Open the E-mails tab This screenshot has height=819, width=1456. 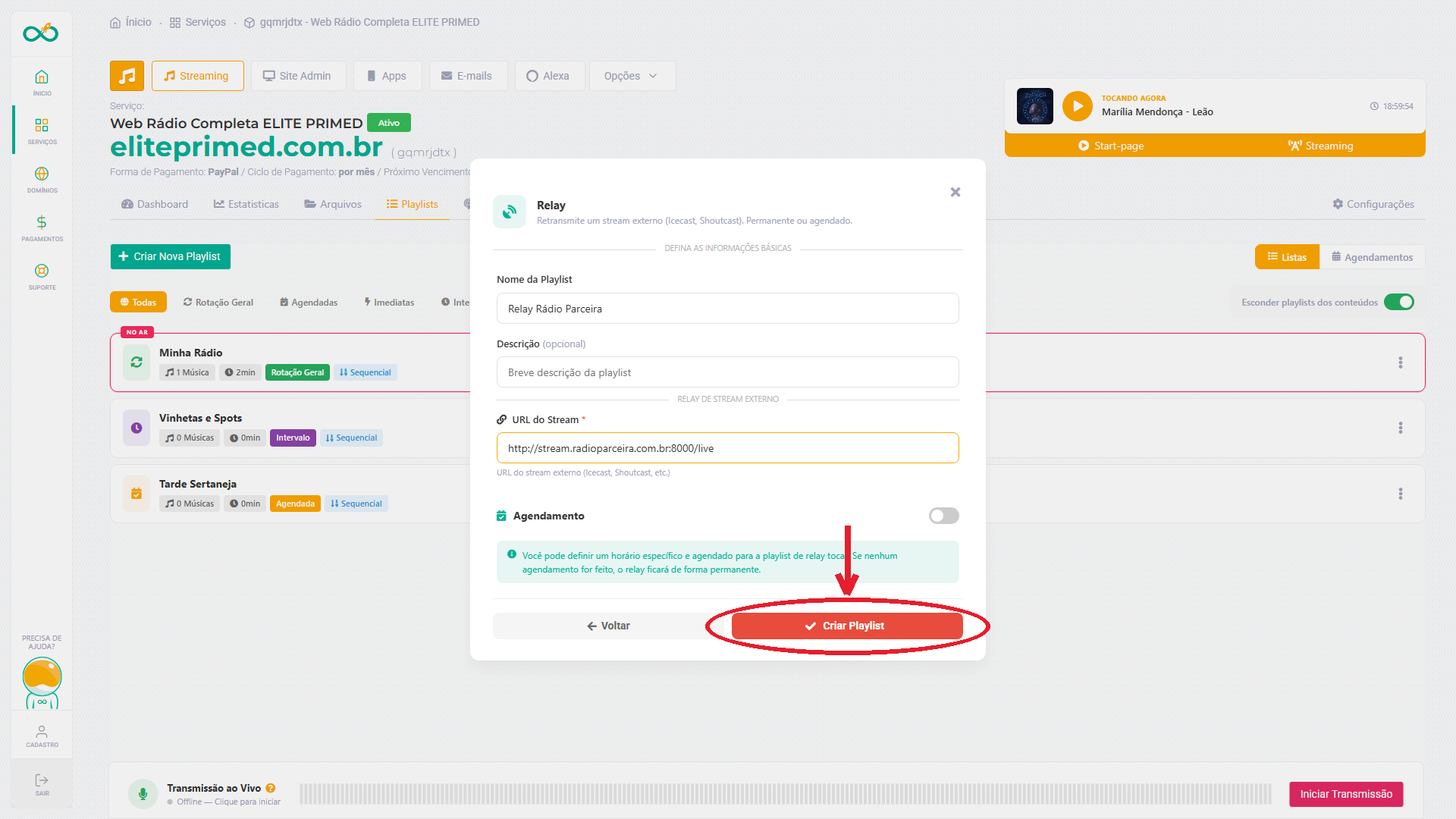(x=467, y=76)
